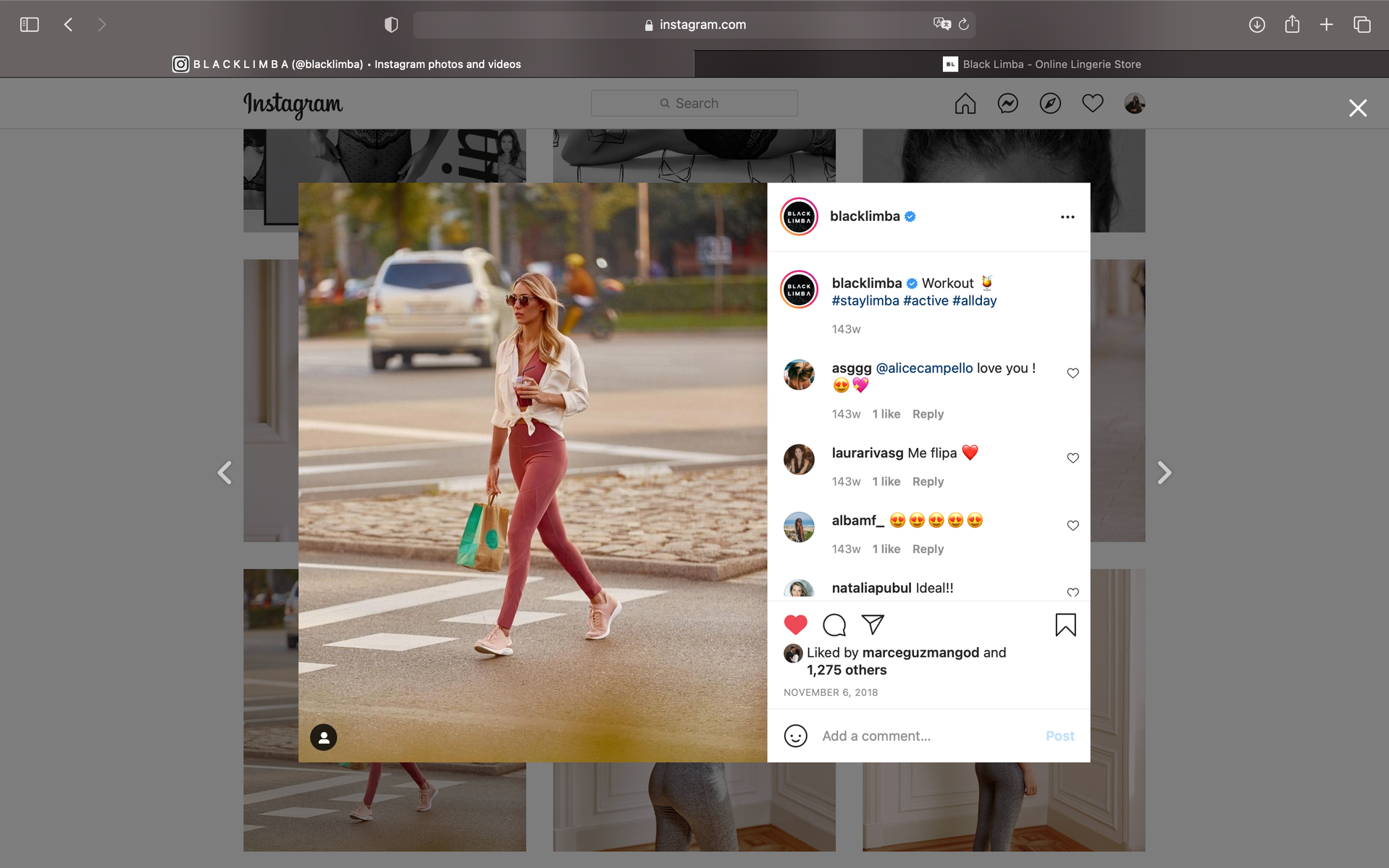This screenshot has width=1389, height=868.
Task: Open the albamf_ avatar
Action: (799, 526)
